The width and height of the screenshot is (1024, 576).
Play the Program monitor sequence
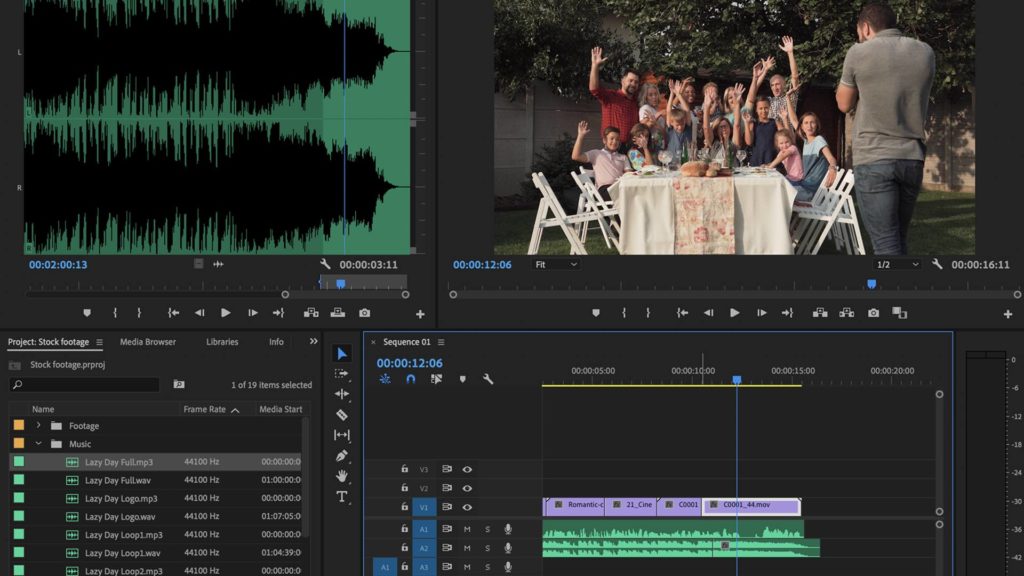pyautogui.click(x=735, y=313)
